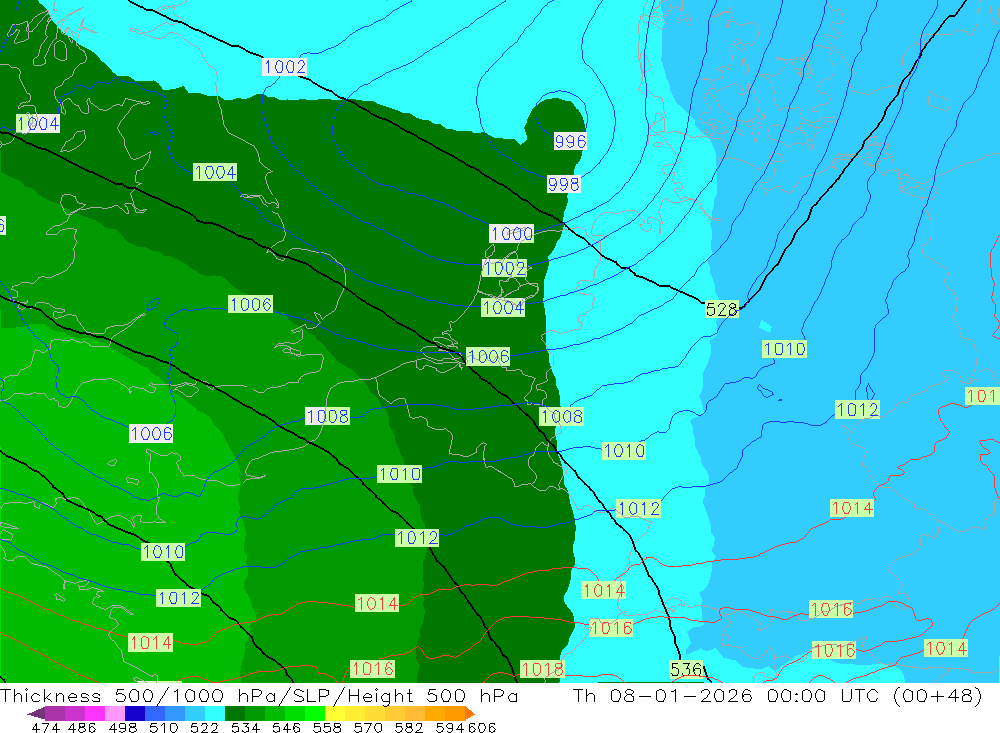Screen dimensions: 1000x733
Task: Click the 528 height contour label
Action: point(722,309)
